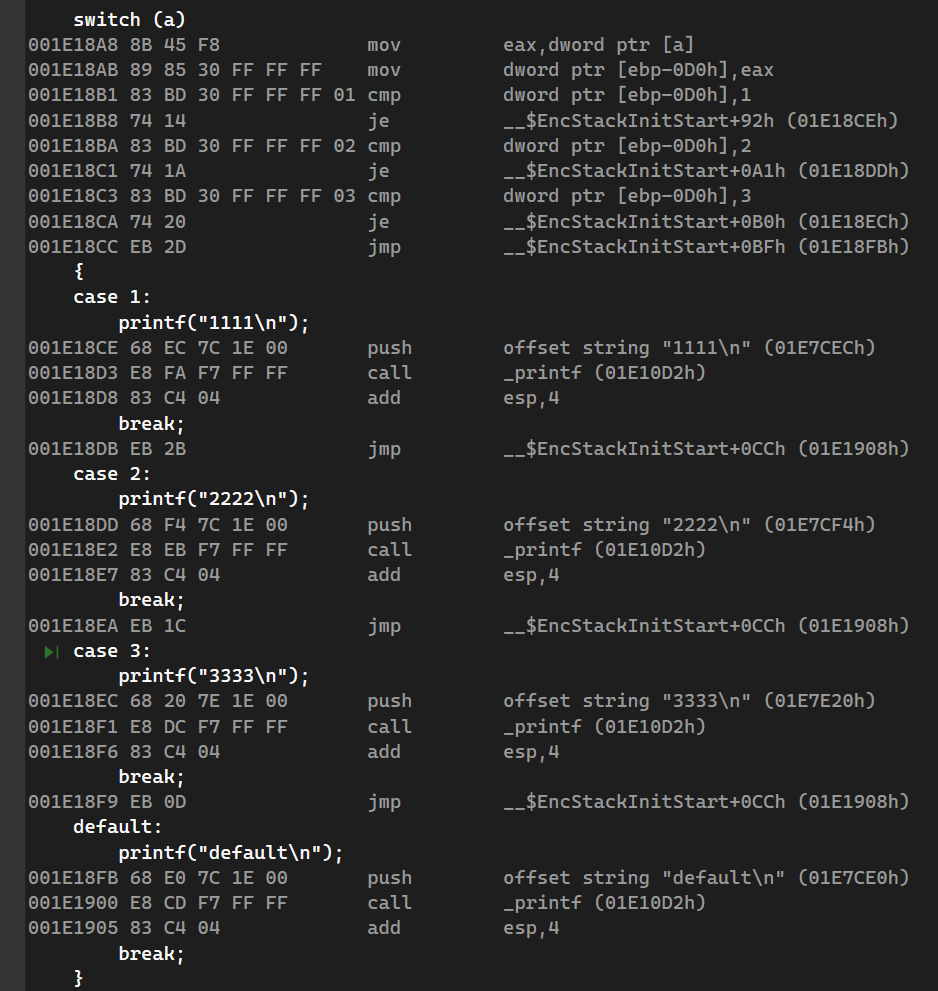Place cursor on the printf("2222\n") source line
The height and width of the screenshot is (991, 938).
(x=214, y=499)
